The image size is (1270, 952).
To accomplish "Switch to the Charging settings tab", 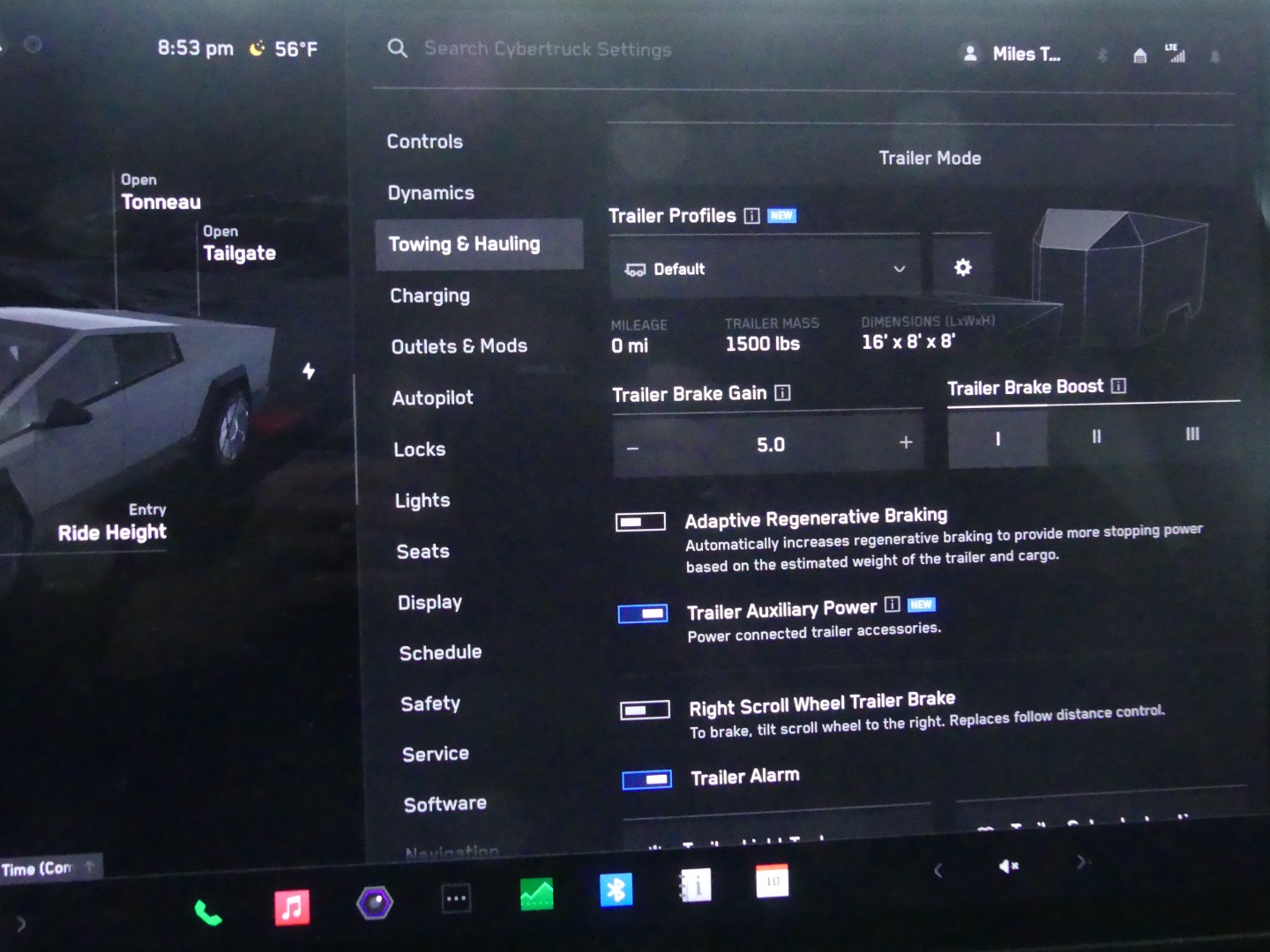I will pos(430,295).
